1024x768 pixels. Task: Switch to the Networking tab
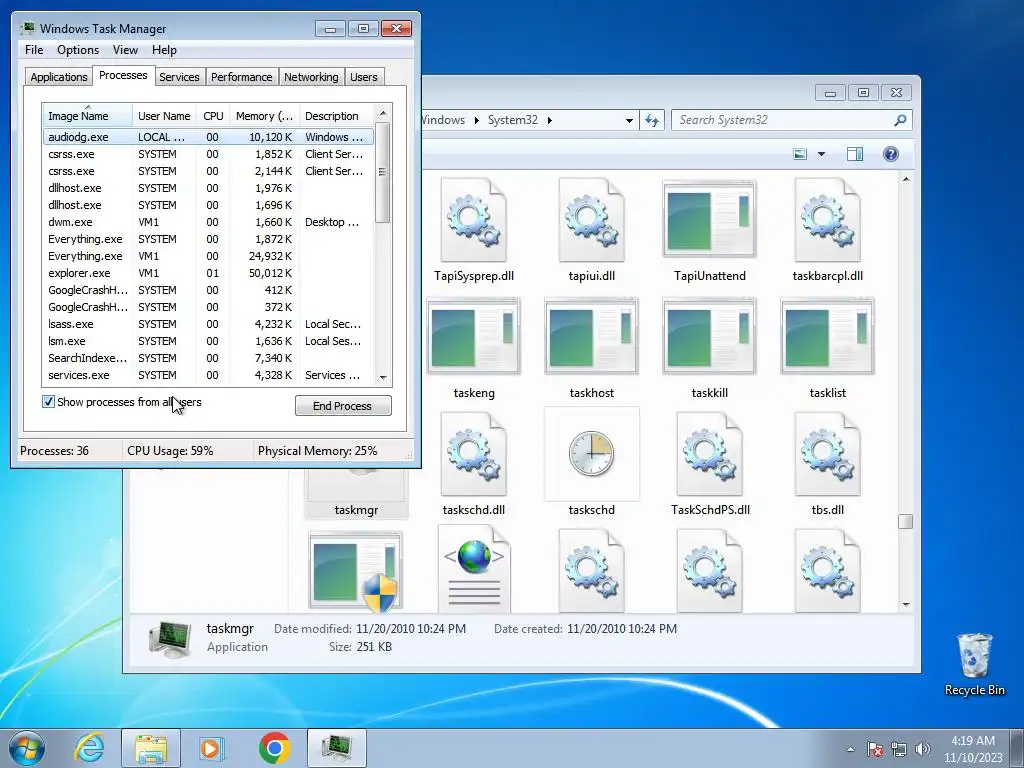click(311, 76)
